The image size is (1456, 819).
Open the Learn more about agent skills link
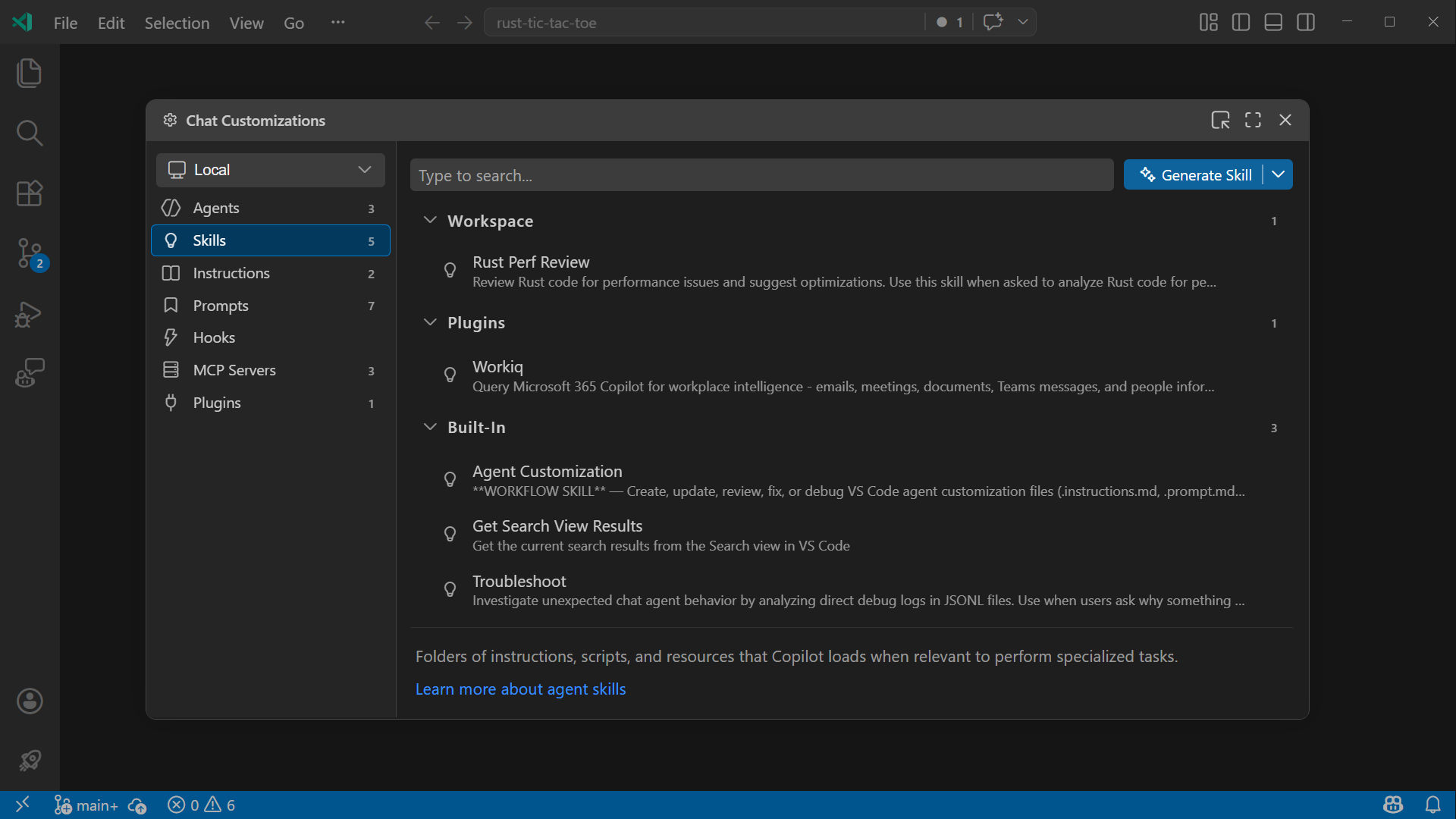(520, 689)
